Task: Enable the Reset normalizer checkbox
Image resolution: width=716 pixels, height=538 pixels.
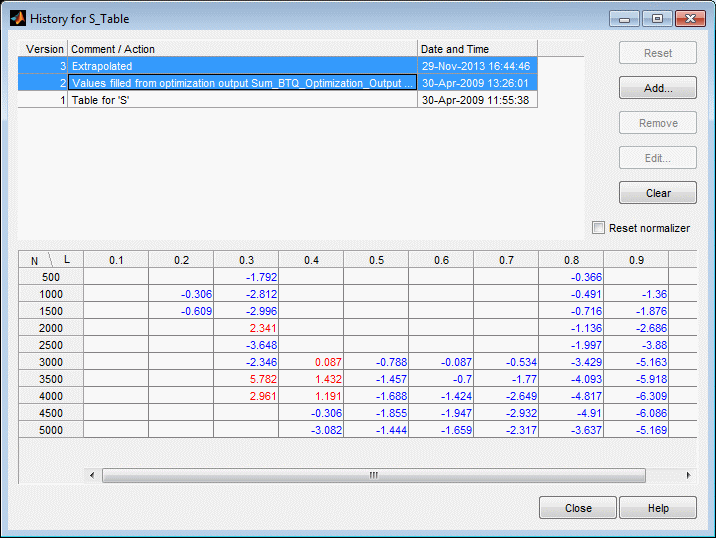Action: coord(598,227)
